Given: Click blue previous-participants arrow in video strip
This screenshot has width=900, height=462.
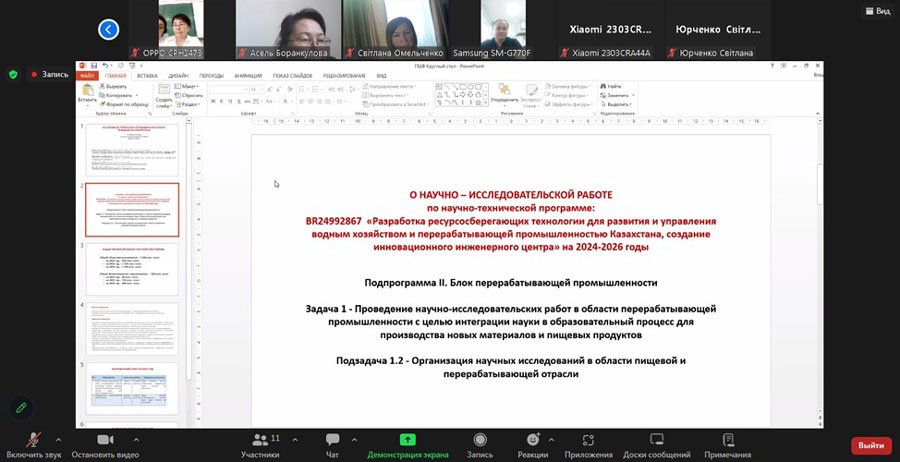Looking at the screenshot, I should (108, 30).
